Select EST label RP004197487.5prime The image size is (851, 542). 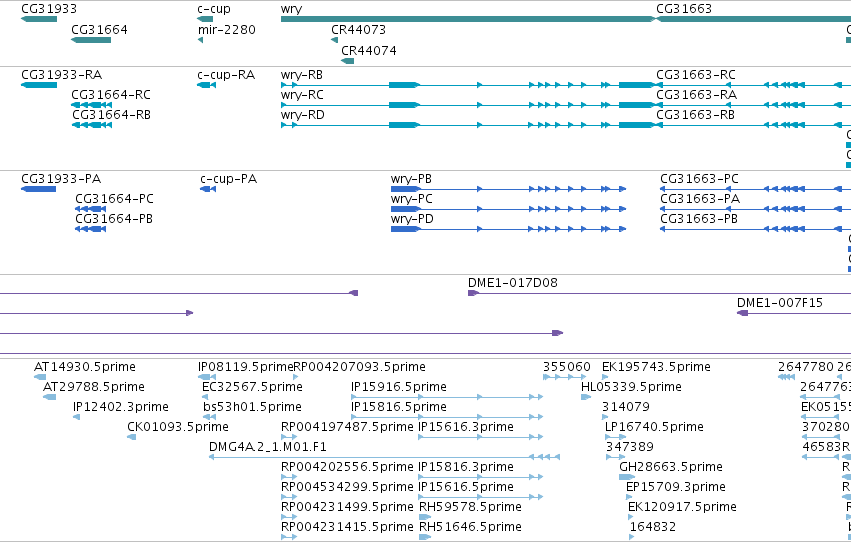pos(347,427)
